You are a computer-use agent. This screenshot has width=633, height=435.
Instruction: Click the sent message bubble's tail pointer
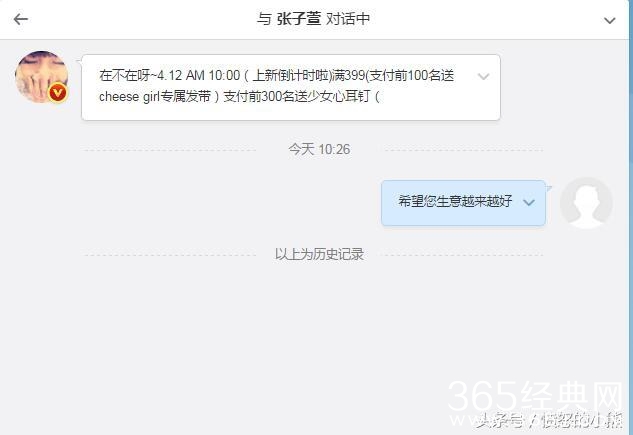pyautogui.click(x=549, y=188)
